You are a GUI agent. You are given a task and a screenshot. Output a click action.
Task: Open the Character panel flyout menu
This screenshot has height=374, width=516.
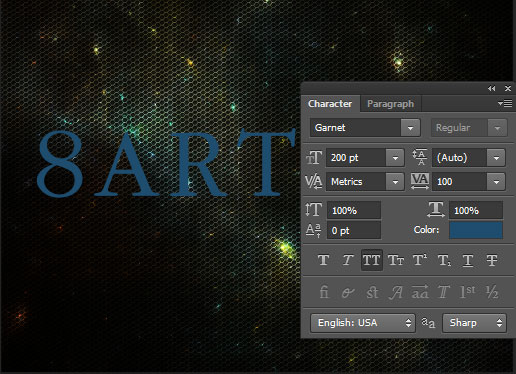[x=505, y=104]
